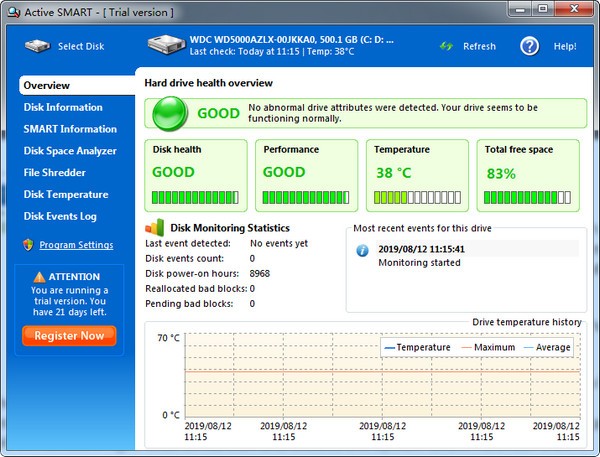Viewport: 600px width, 457px height.
Task: Click the info icon beside Monitoring started event
Action: click(362, 250)
